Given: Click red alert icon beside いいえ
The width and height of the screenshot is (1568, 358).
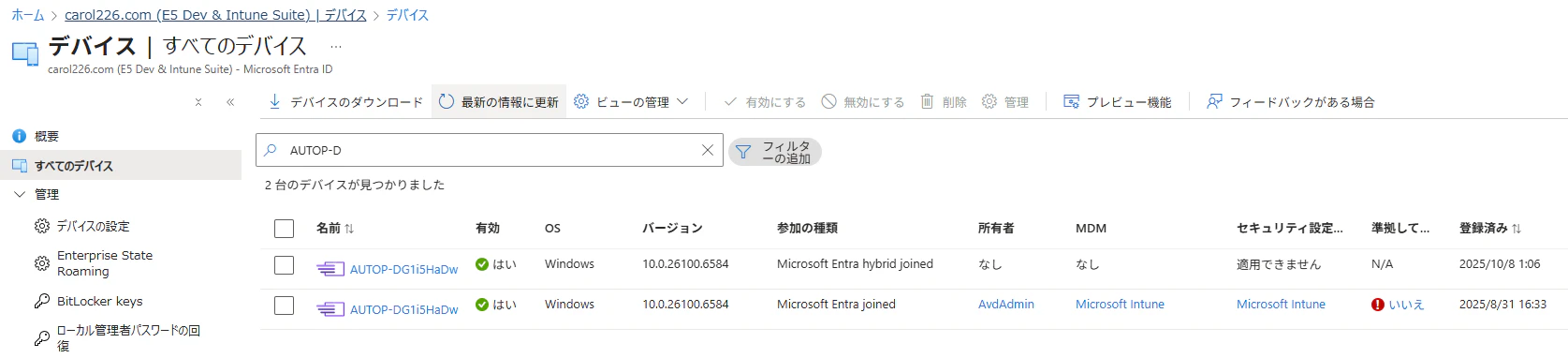Looking at the screenshot, I should pyautogui.click(x=1378, y=305).
